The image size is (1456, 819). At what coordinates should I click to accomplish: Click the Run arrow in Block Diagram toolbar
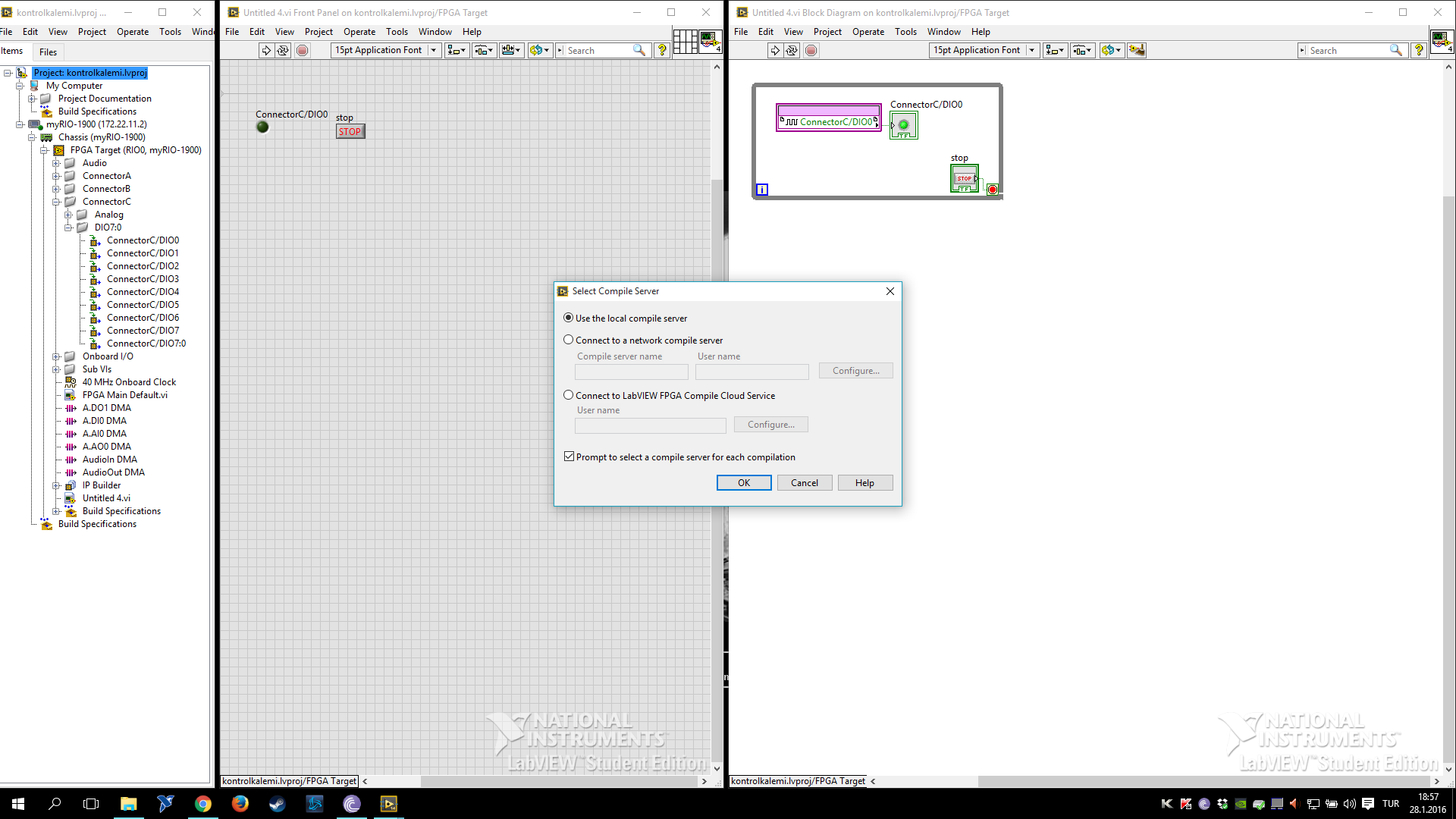click(x=775, y=50)
